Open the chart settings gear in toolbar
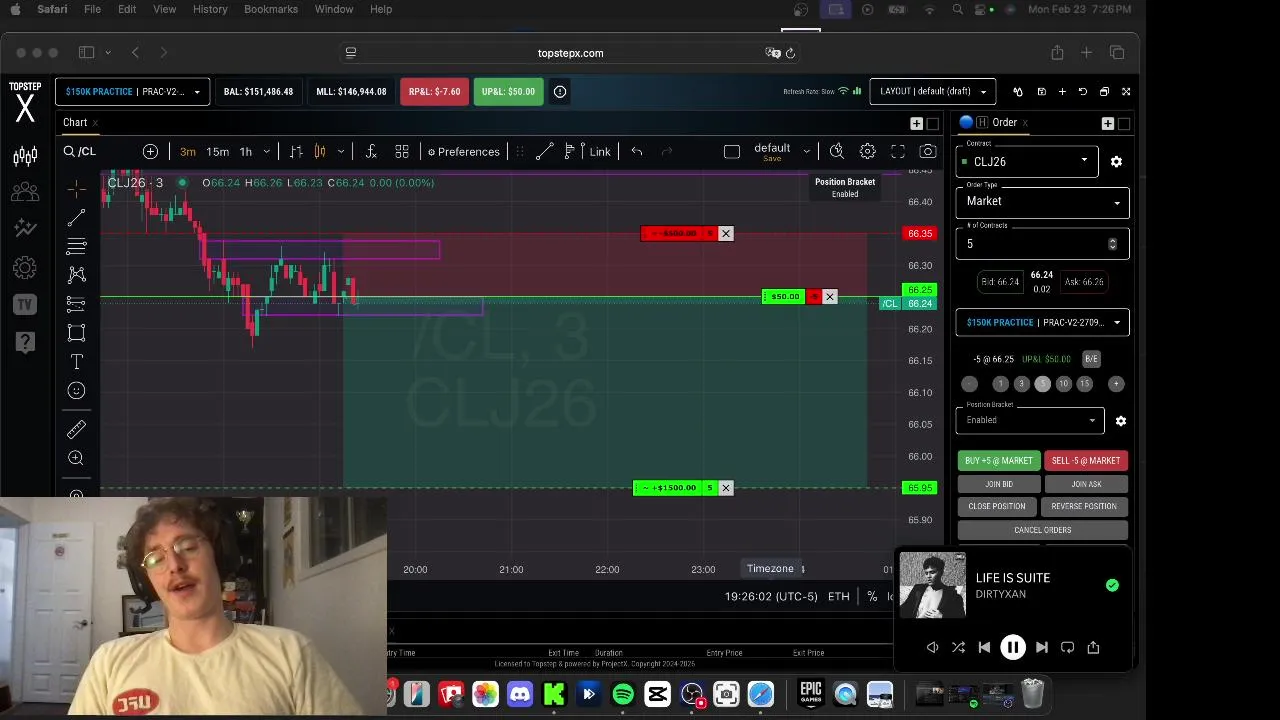This screenshot has width=1280, height=720. (x=868, y=151)
